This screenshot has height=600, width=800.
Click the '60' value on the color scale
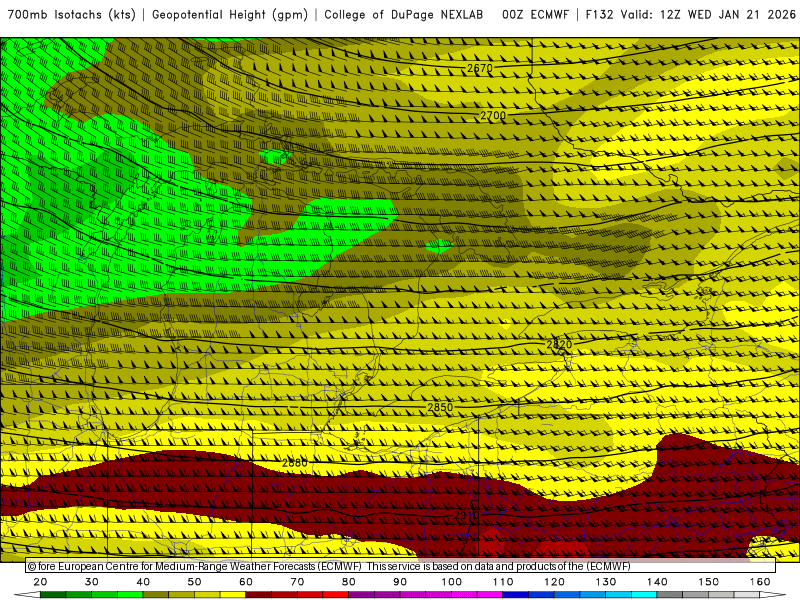point(246,582)
